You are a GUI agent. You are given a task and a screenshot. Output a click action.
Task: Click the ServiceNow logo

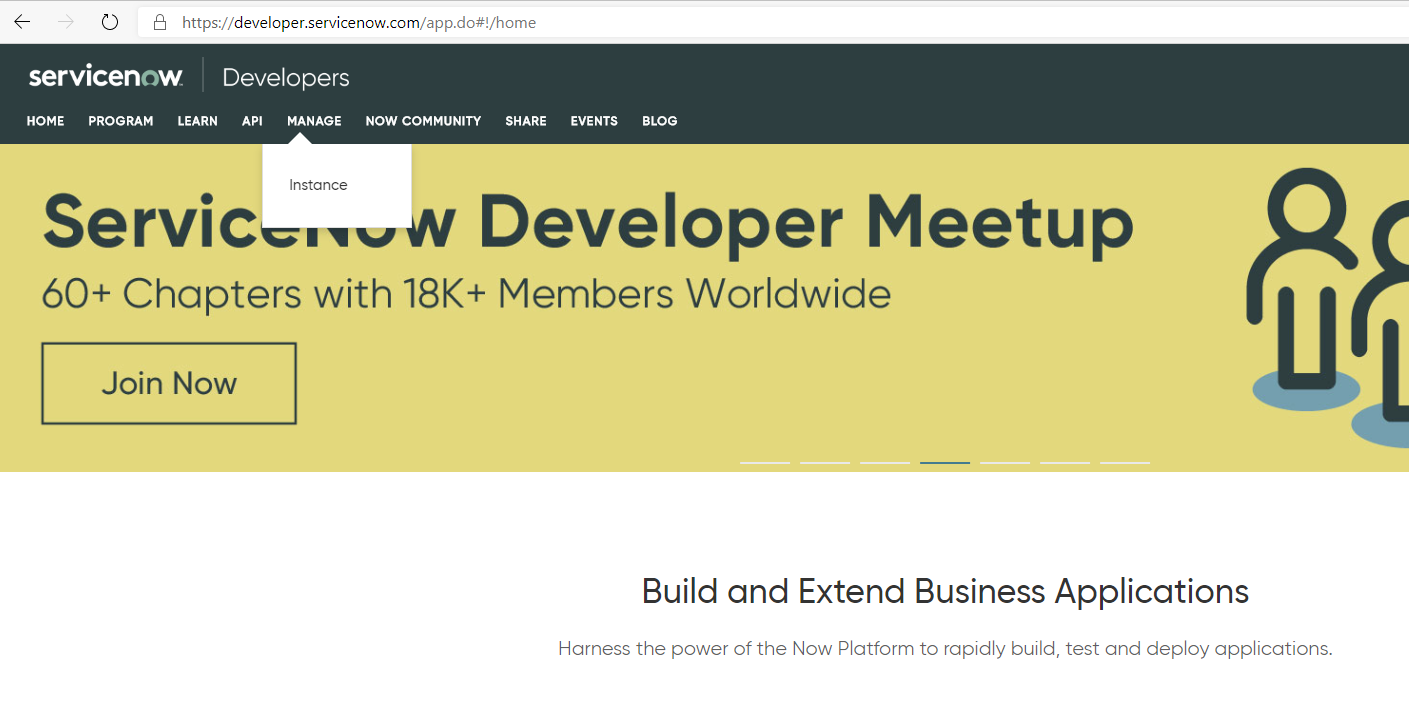click(106, 77)
